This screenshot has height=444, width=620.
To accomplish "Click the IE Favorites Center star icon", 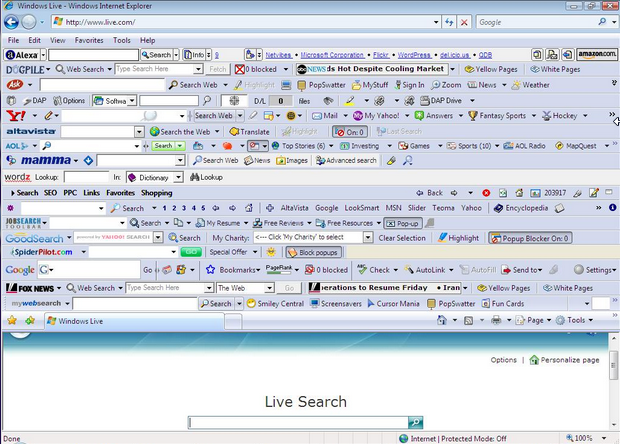I will (12, 321).
